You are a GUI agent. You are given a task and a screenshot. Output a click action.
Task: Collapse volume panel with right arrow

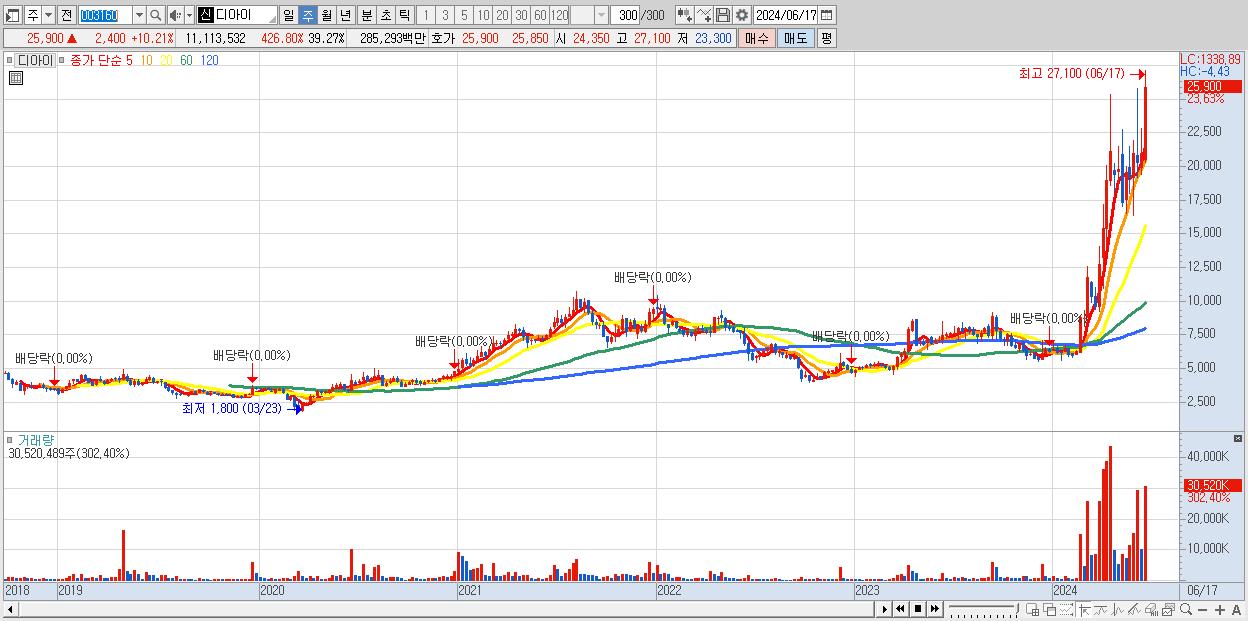point(1238,439)
